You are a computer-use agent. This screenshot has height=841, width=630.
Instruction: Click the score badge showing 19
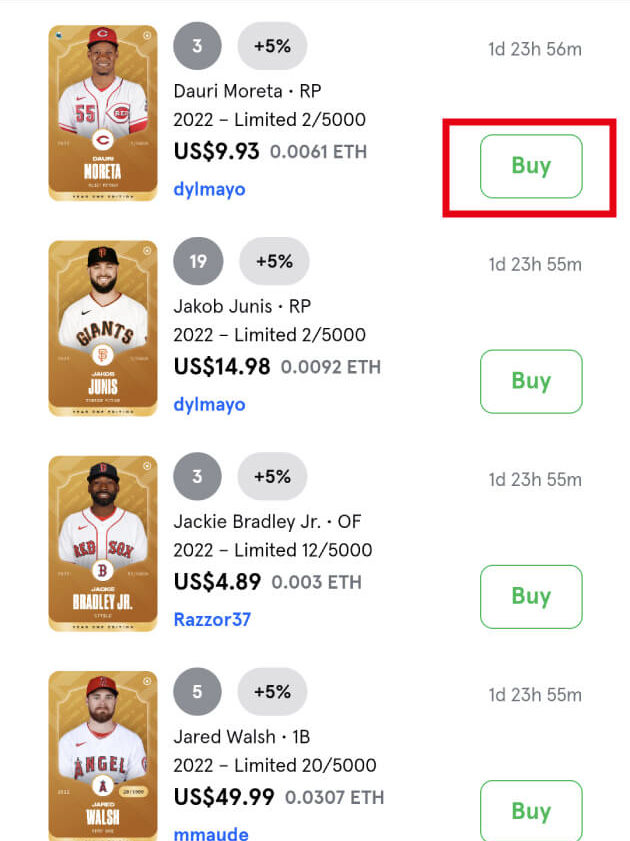point(197,261)
